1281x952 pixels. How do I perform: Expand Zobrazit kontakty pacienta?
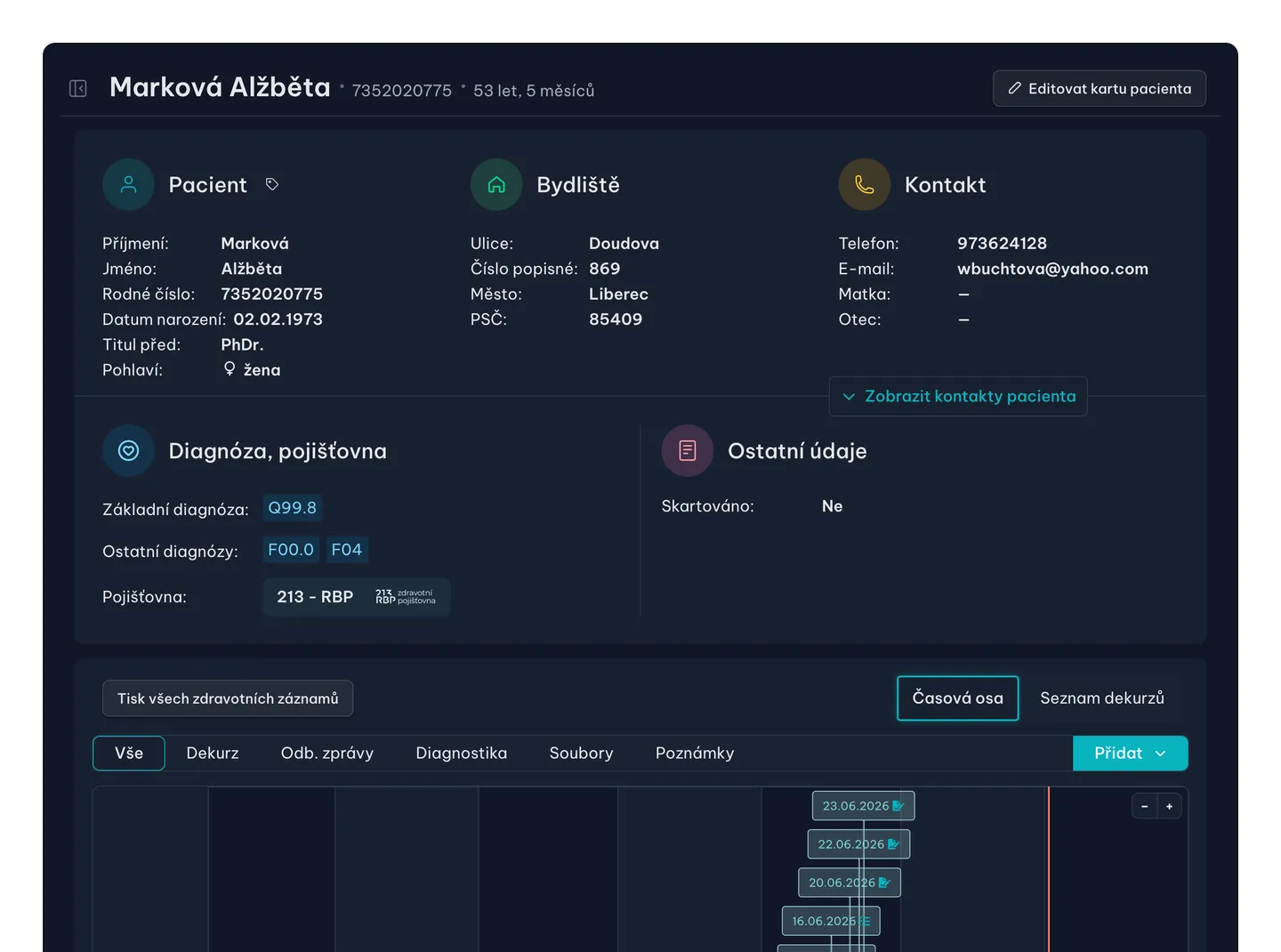958,396
